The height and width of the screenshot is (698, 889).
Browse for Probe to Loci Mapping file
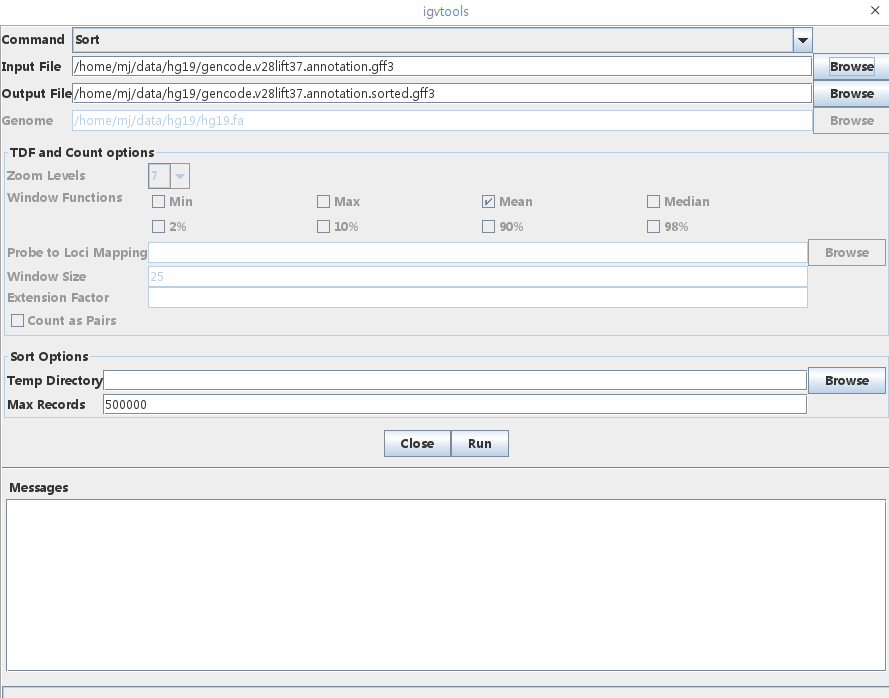(846, 252)
